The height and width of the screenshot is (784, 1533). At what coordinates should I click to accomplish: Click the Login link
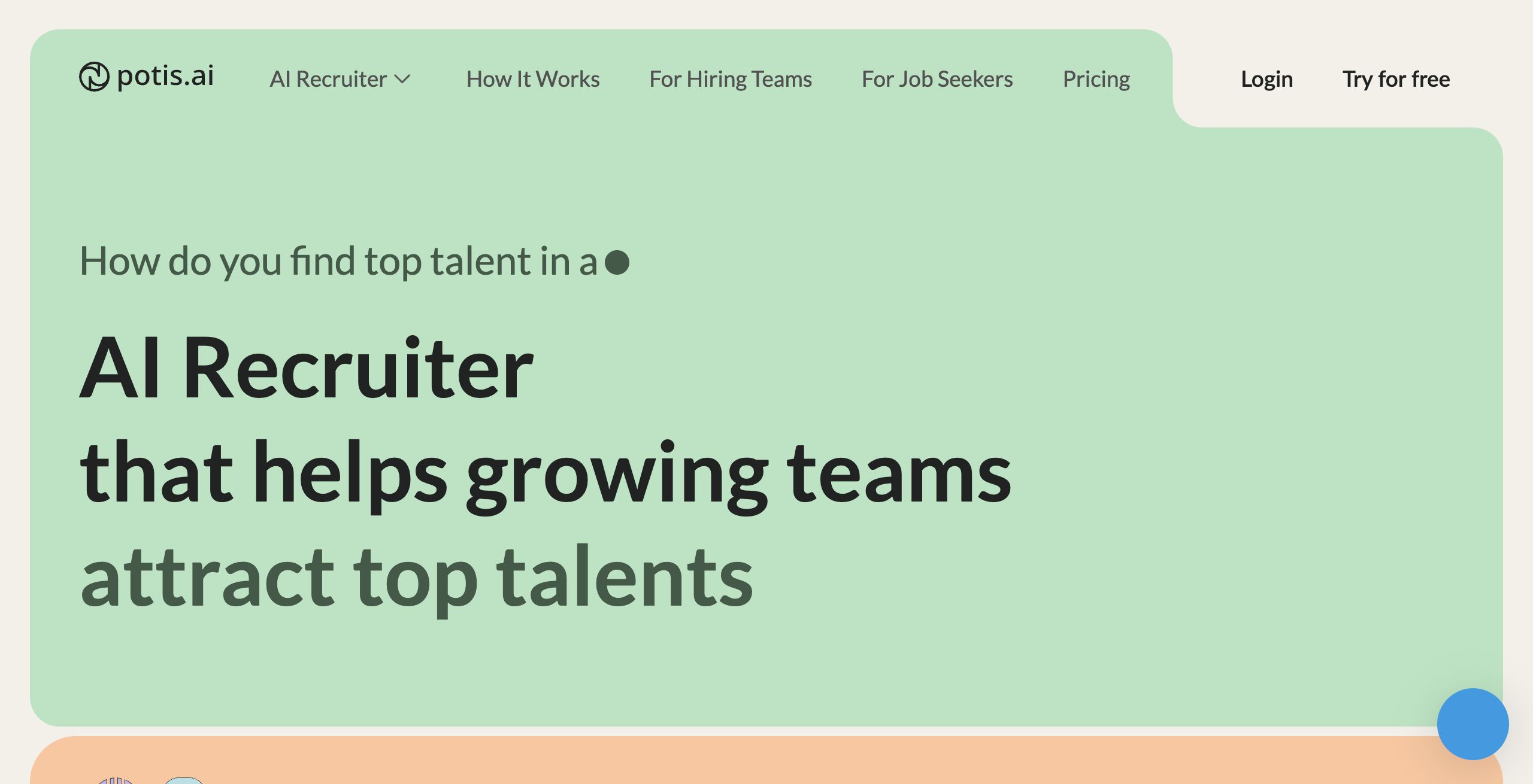pyautogui.click(x=1267, y=79)
